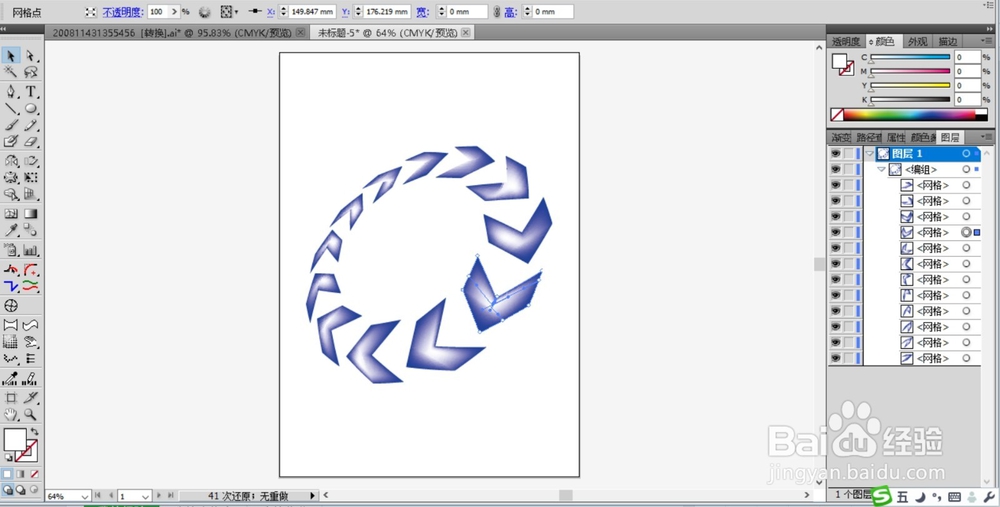Open the zoom level 64% dropdown
This screenshot has height=507, width=1000.
85,496
